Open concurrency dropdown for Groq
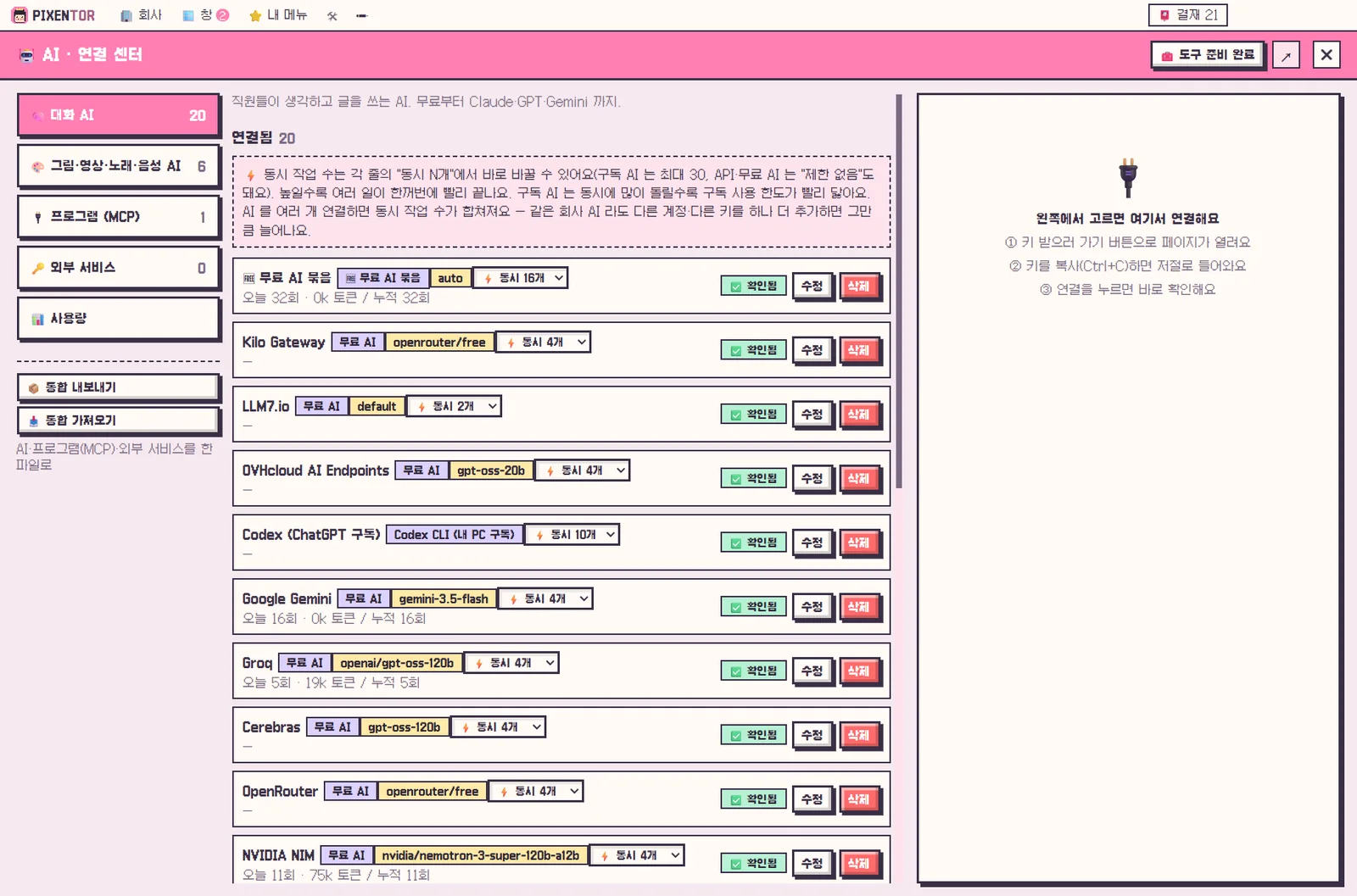Viewport: 1357px width, 896px height. (x=511, y=663)
